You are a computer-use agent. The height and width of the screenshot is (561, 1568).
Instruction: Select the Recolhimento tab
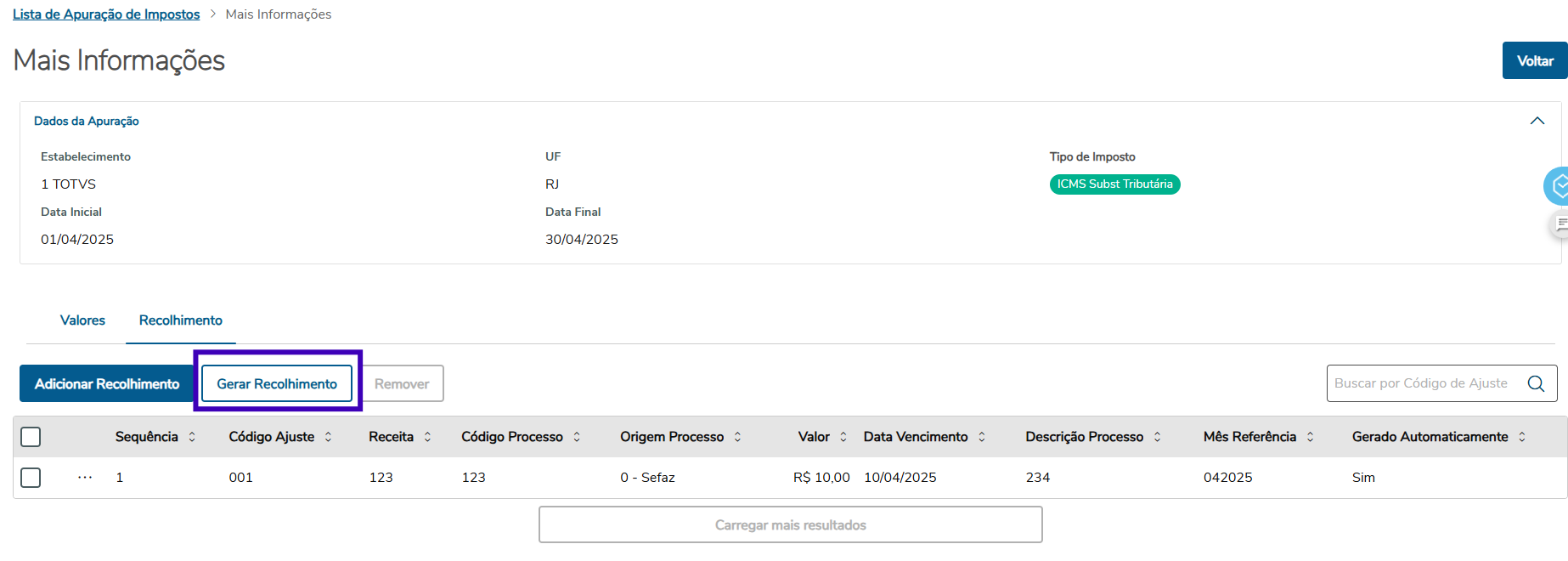[x=181, y=320]
